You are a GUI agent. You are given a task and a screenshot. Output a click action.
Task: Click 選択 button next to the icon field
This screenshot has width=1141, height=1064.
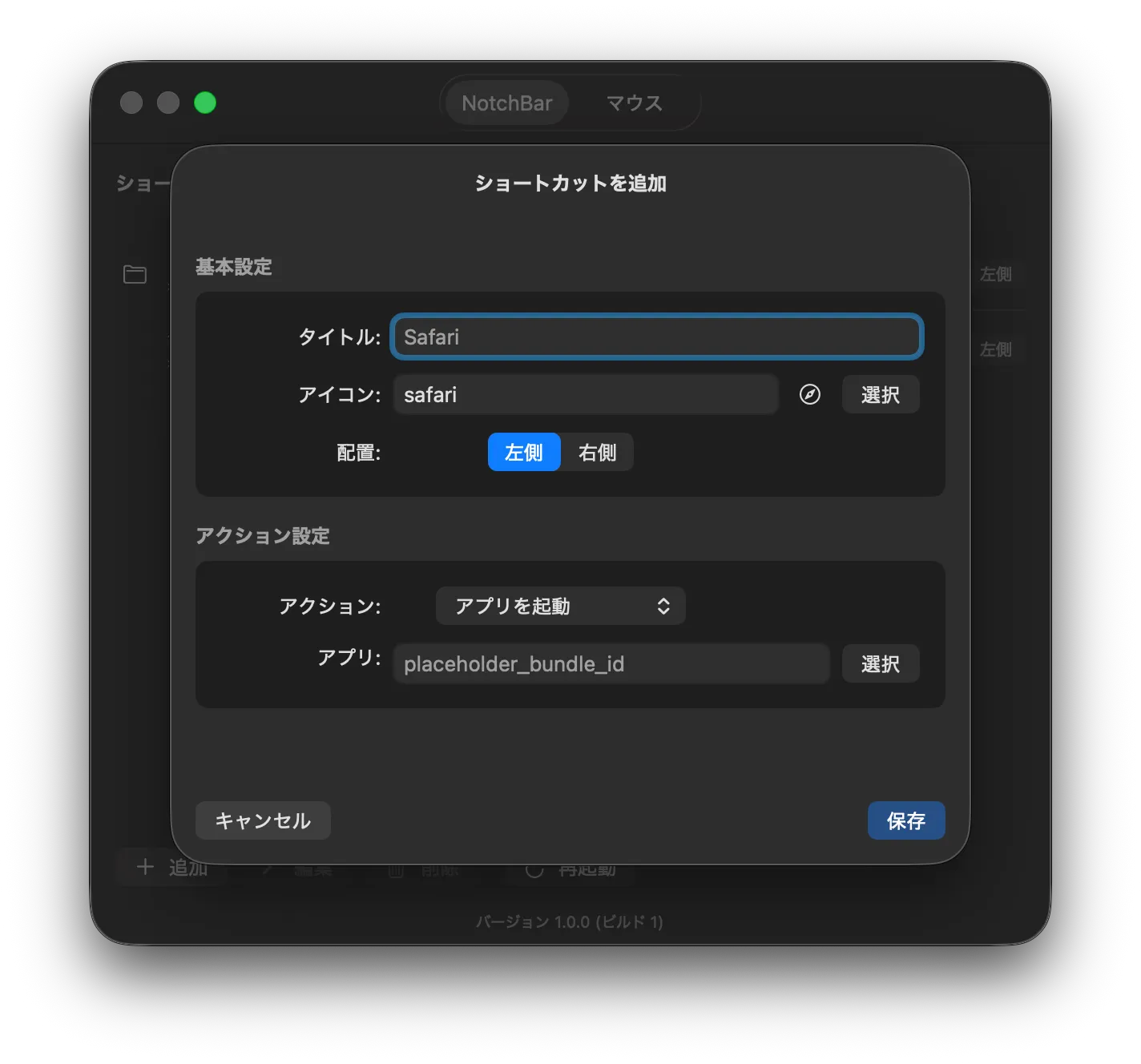(880, 395)
